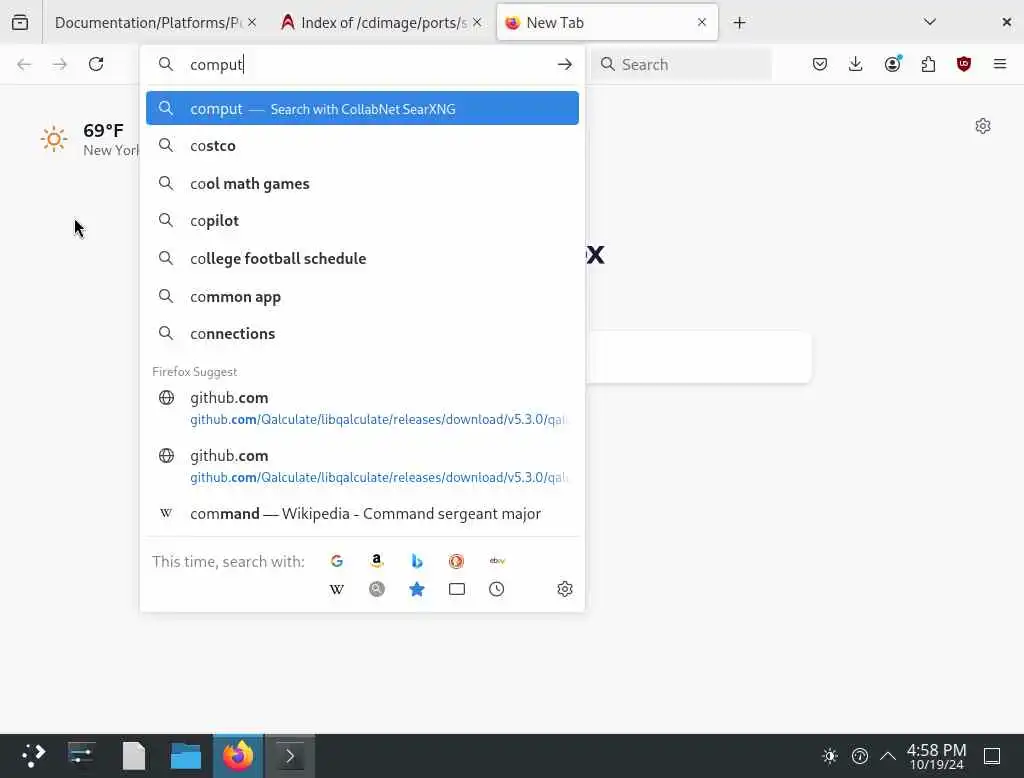The image size is (1024, 778).
Task: Open the updates tray icon
Action: point(859,756)
